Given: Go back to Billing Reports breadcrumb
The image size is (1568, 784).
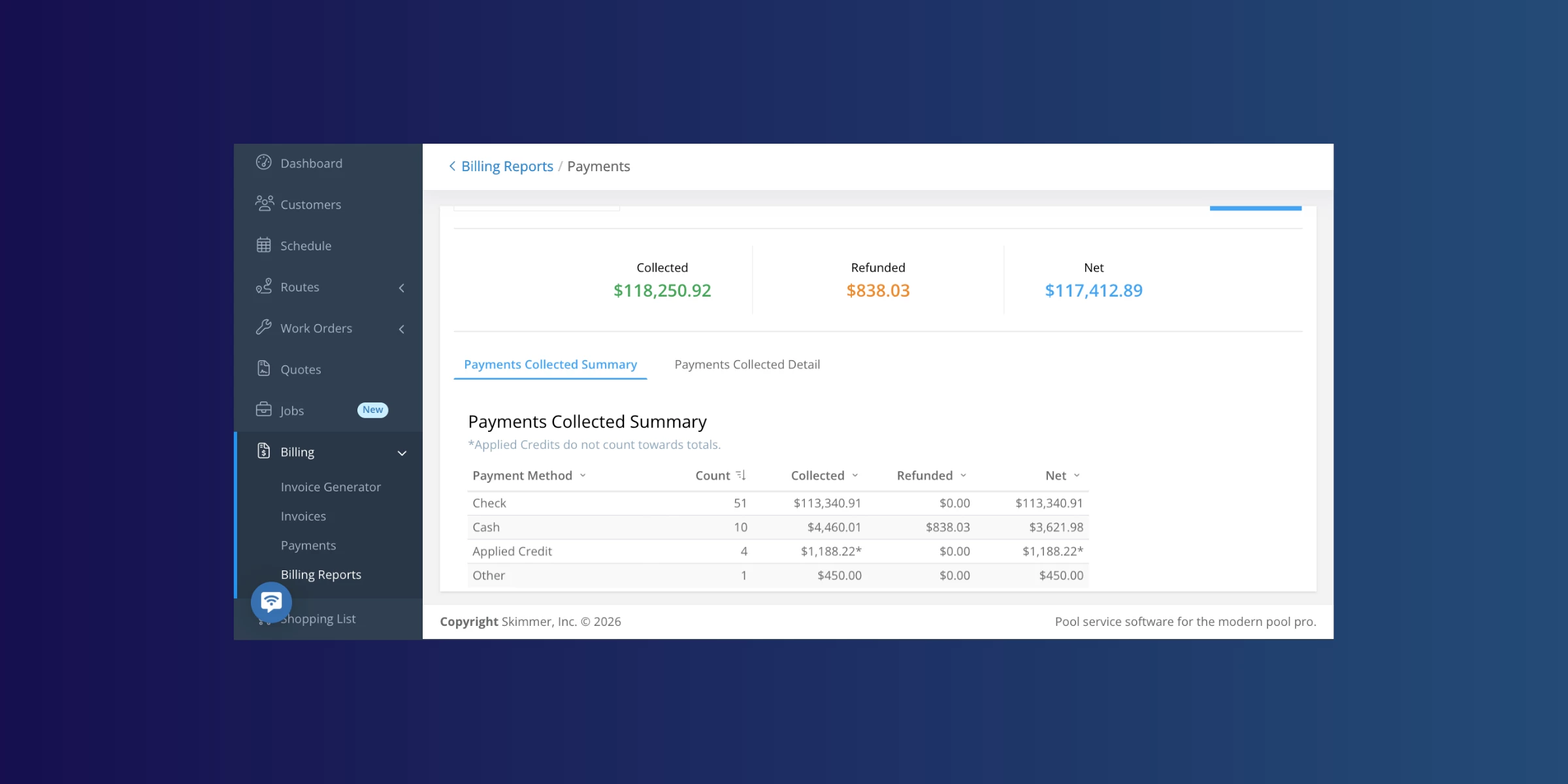Looking at the screenshot, I should [x=506, y=167].
